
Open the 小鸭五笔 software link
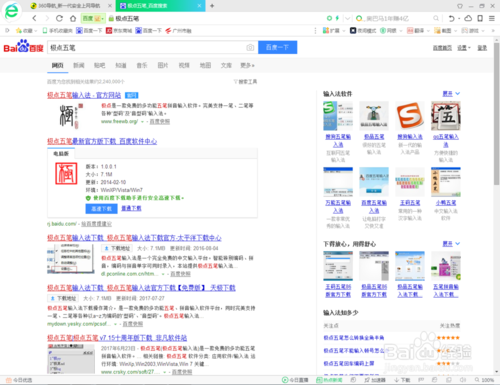tap(446, 203)
